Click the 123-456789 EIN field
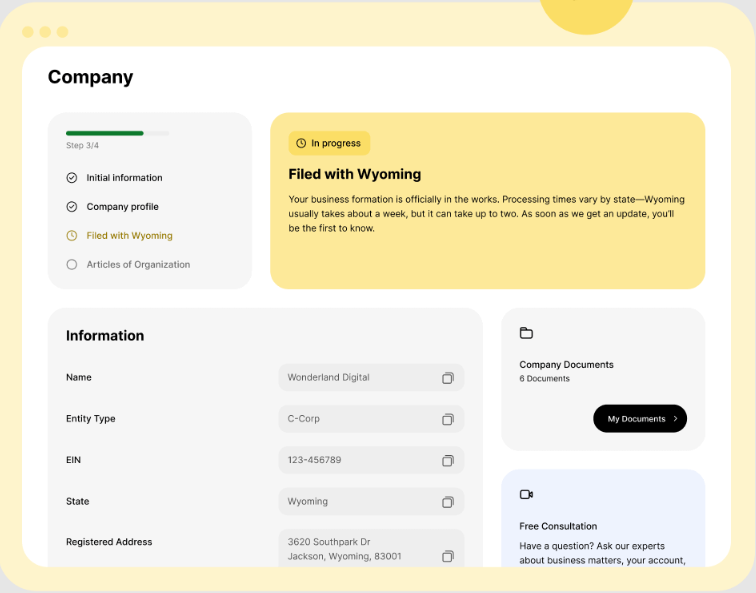The height and width of the screenshot is (593, 756). pos(358,461)
